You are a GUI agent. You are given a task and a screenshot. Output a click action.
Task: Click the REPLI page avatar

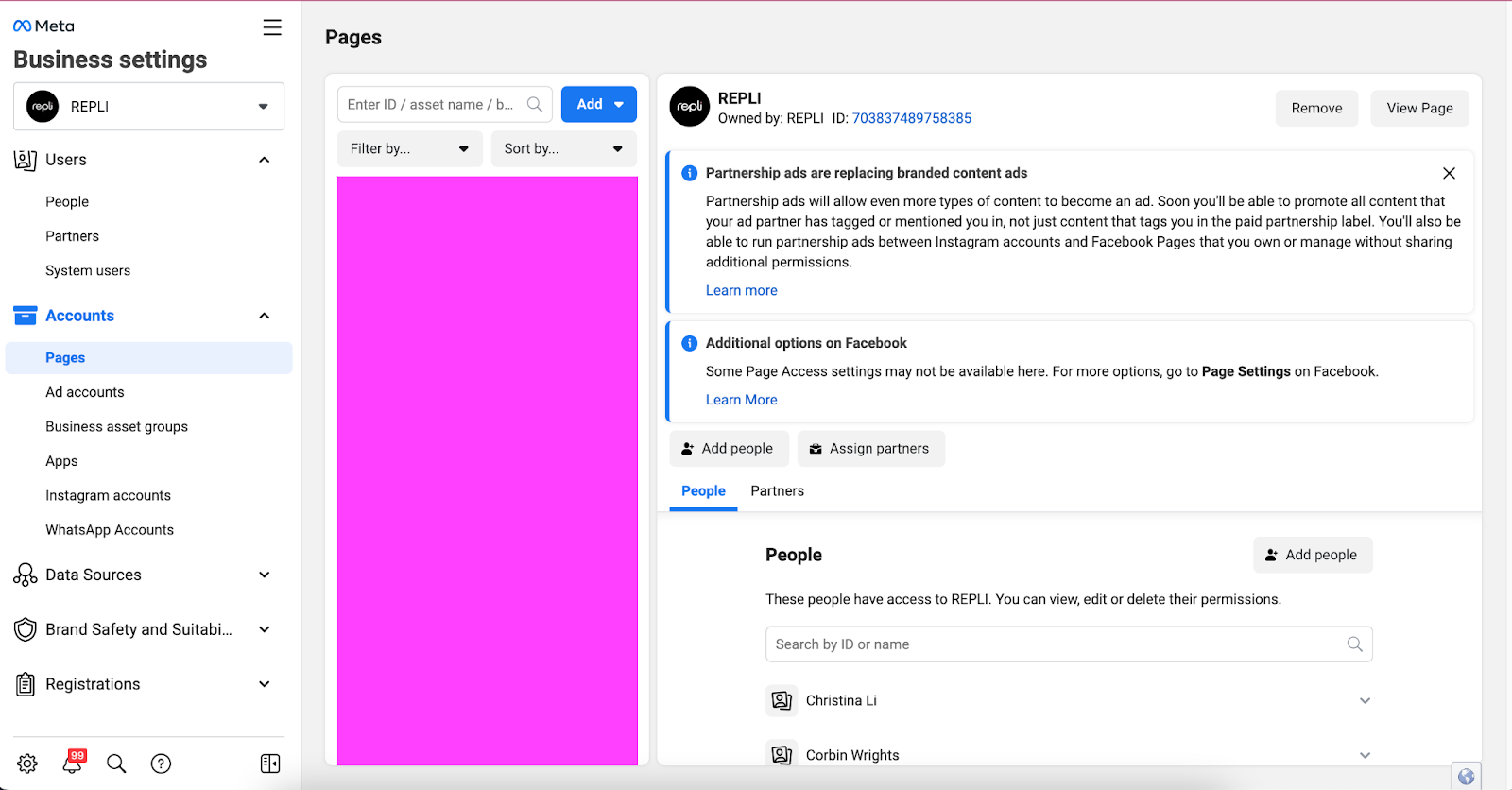pos(690,107)
